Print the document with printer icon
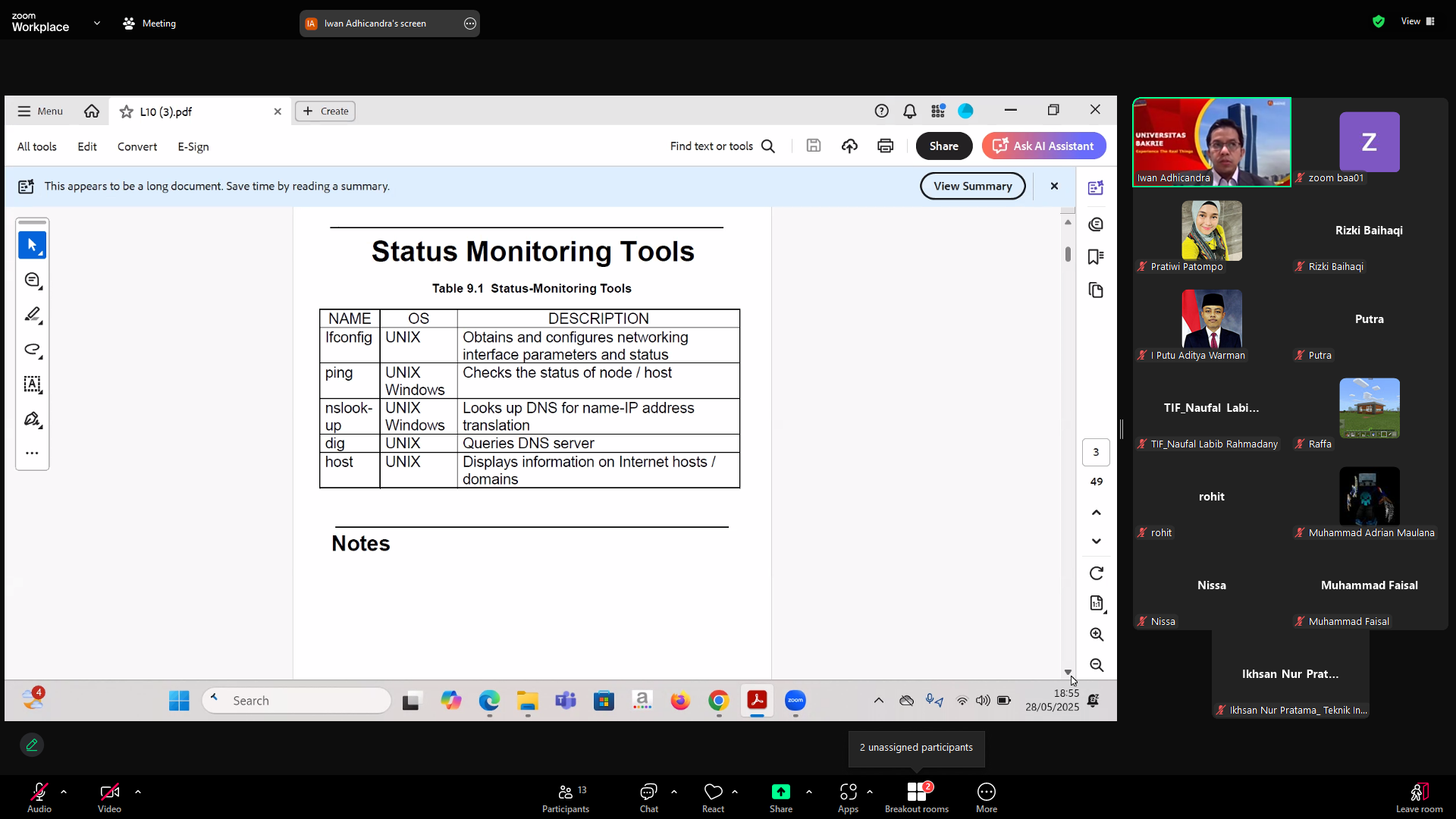1456x819 pixels. pyautogui.click(x=885, y=146)
